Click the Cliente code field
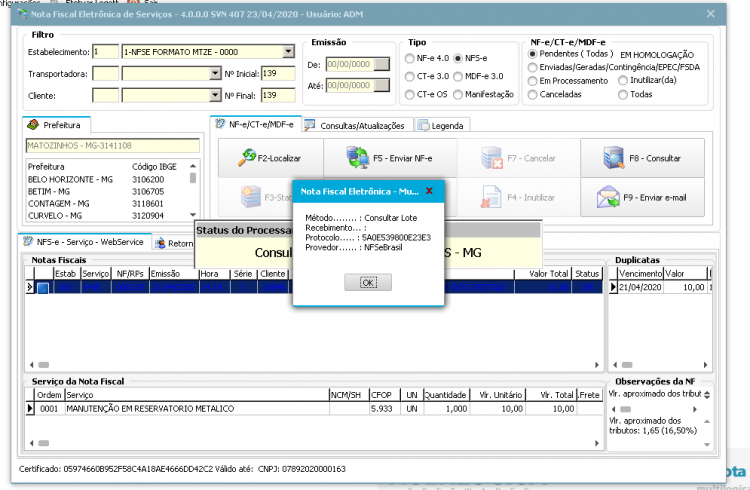Screen dimensions: 750x490 [x=105, y=95]
